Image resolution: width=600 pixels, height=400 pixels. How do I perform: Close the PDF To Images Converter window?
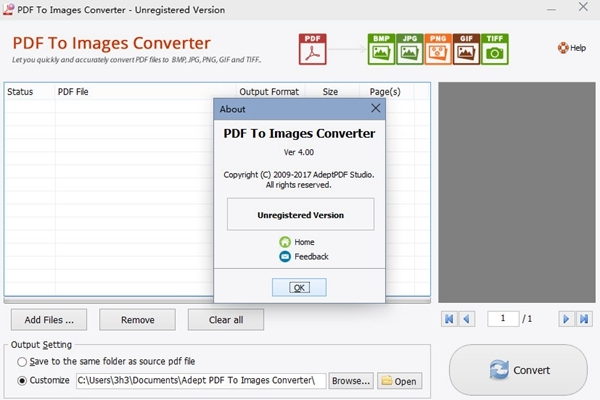(583, 7)
